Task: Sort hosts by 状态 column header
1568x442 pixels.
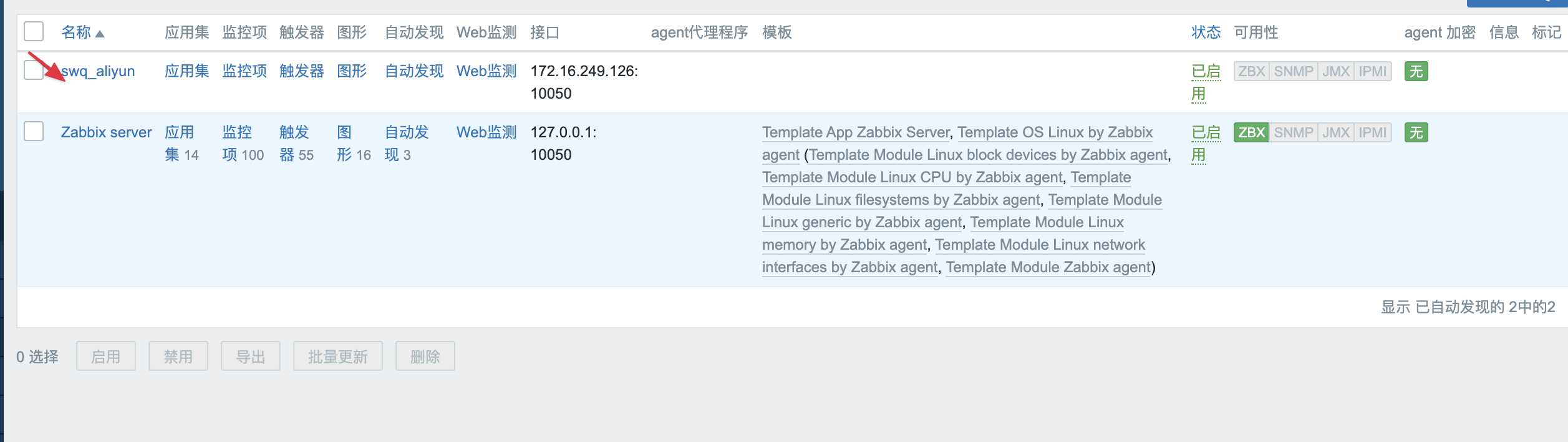Action: 1206,32
